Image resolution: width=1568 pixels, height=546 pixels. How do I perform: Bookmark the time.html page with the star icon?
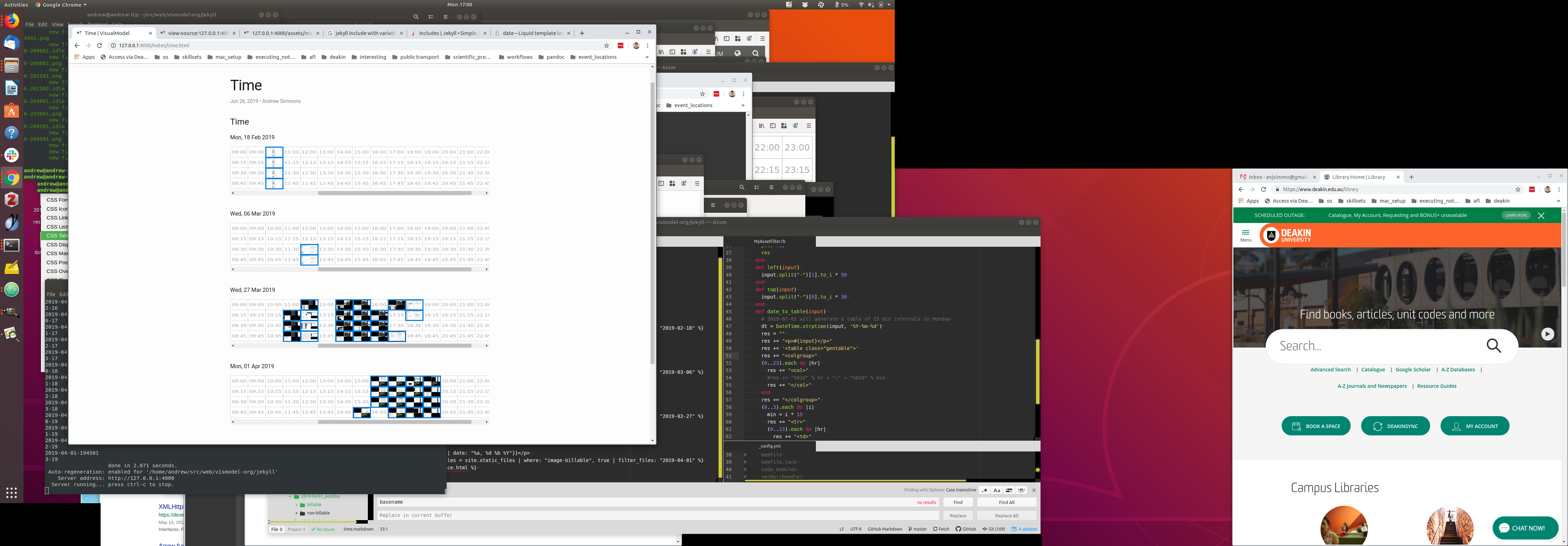606,45
